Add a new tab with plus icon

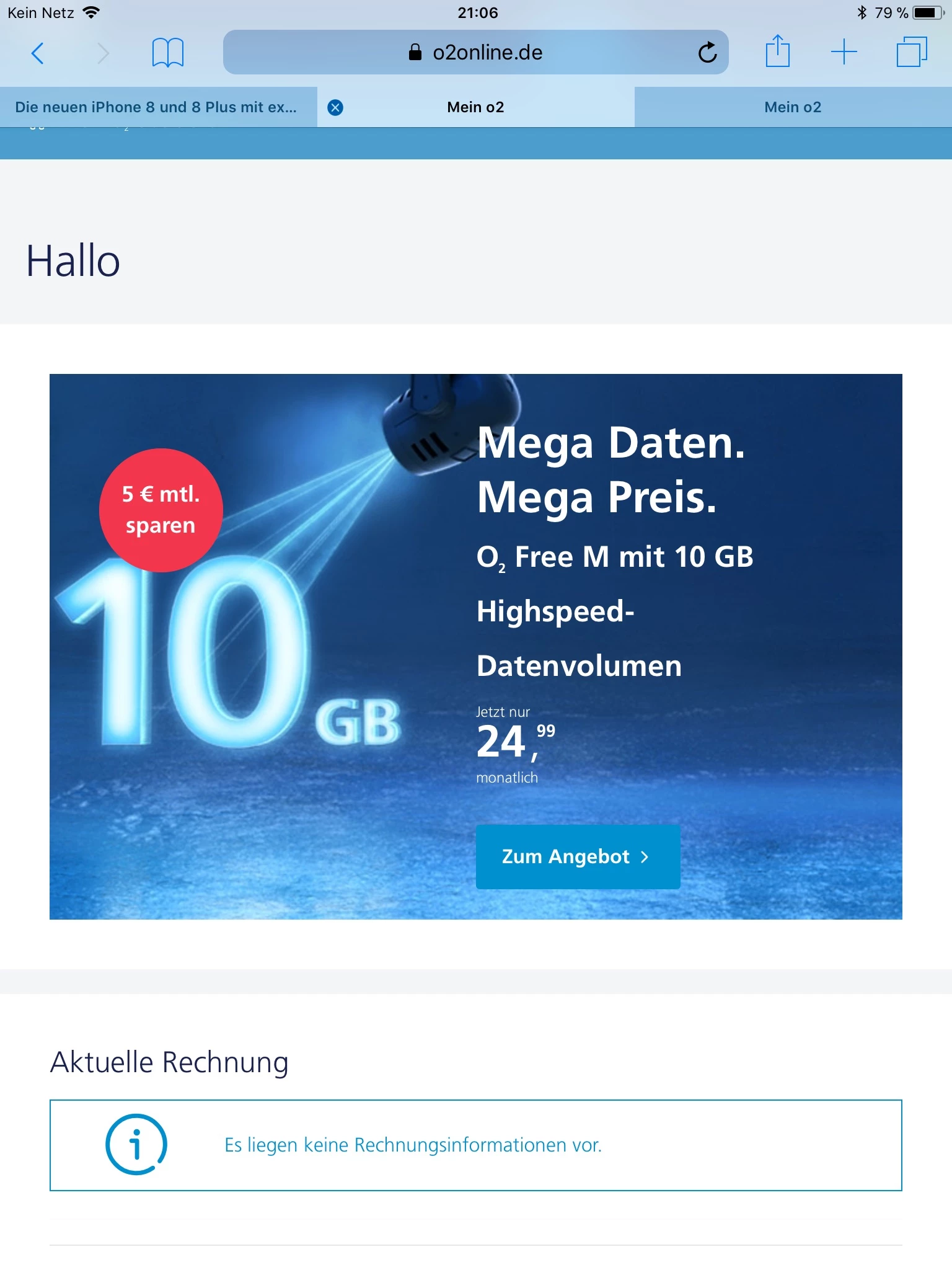(x=844, y=52)
